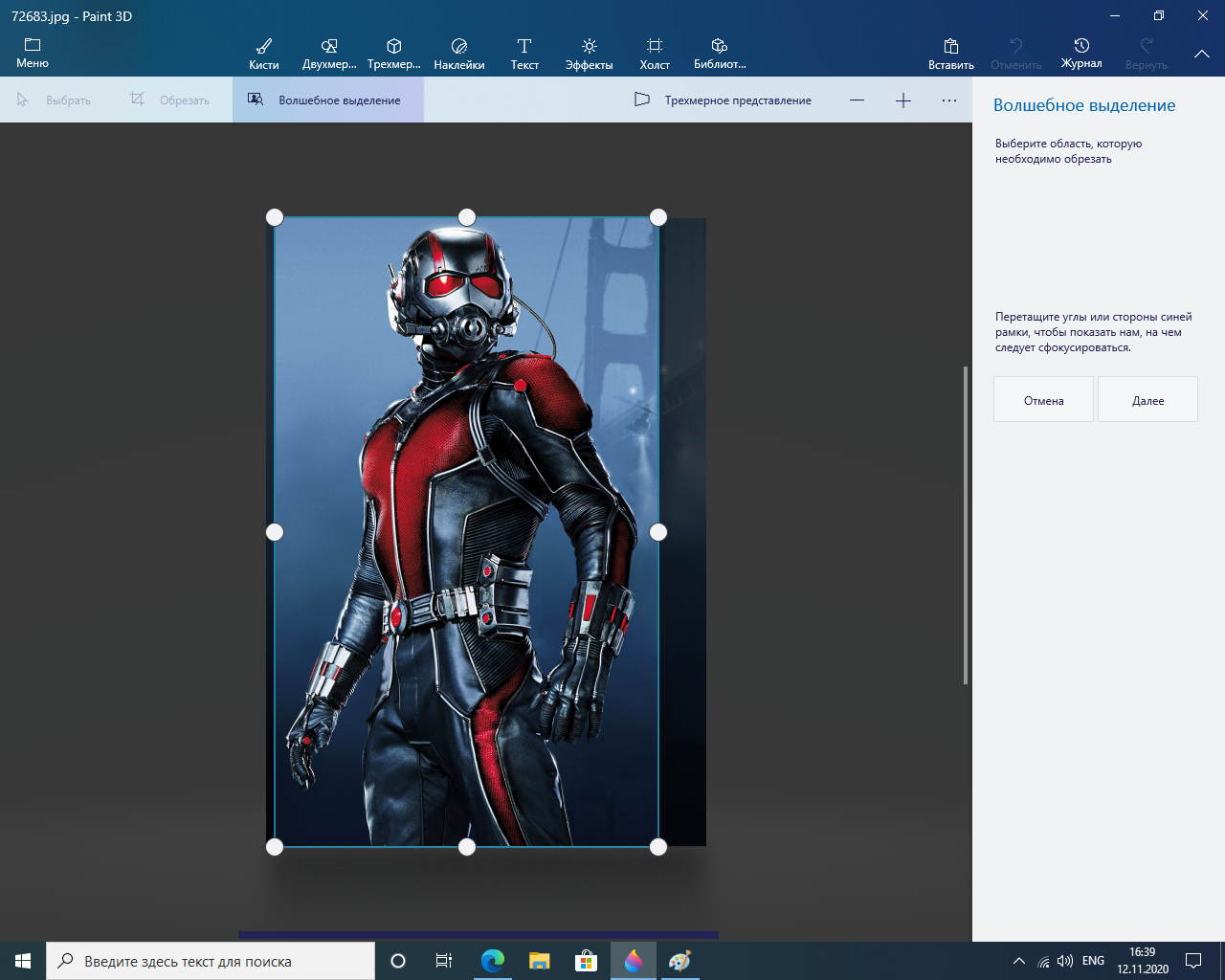Screen dimensions: 1225x980
Task: Click the zoom out minus button
Action: click(x=857, y=100)
